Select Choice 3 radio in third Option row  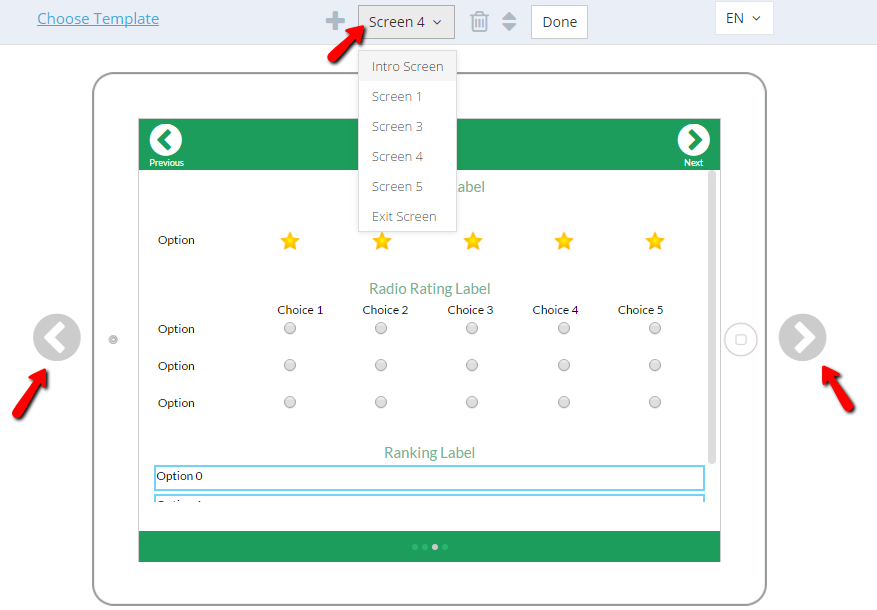(472, 402)
